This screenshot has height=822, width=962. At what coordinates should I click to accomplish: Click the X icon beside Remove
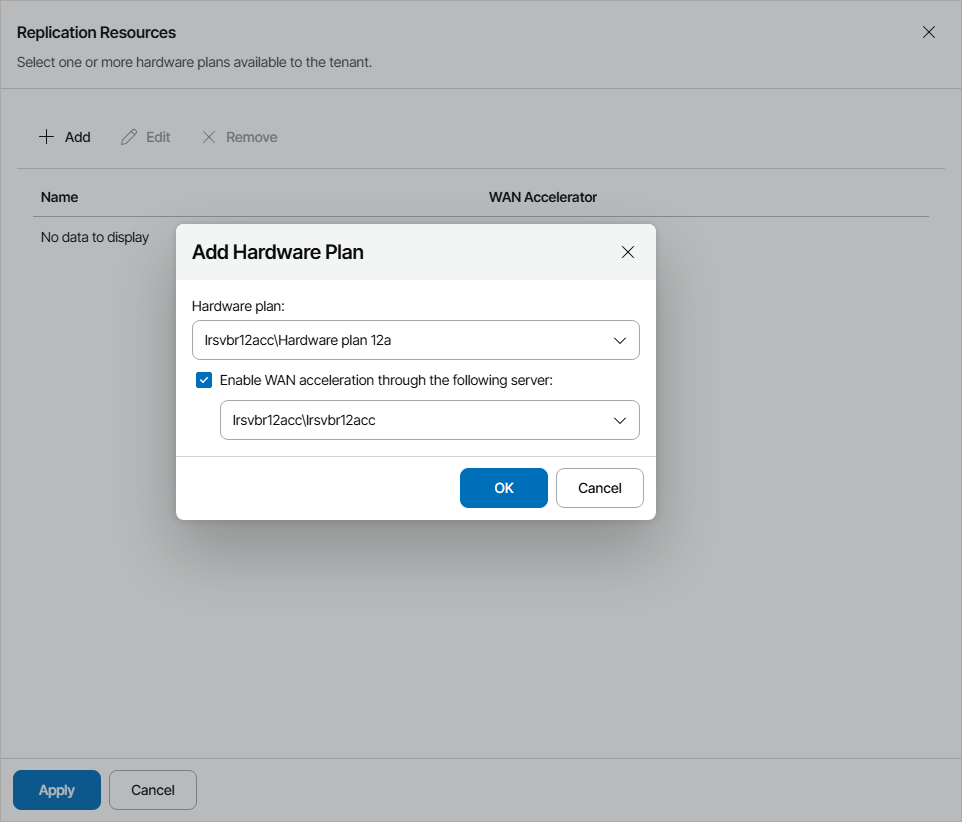tap(209, 137)
